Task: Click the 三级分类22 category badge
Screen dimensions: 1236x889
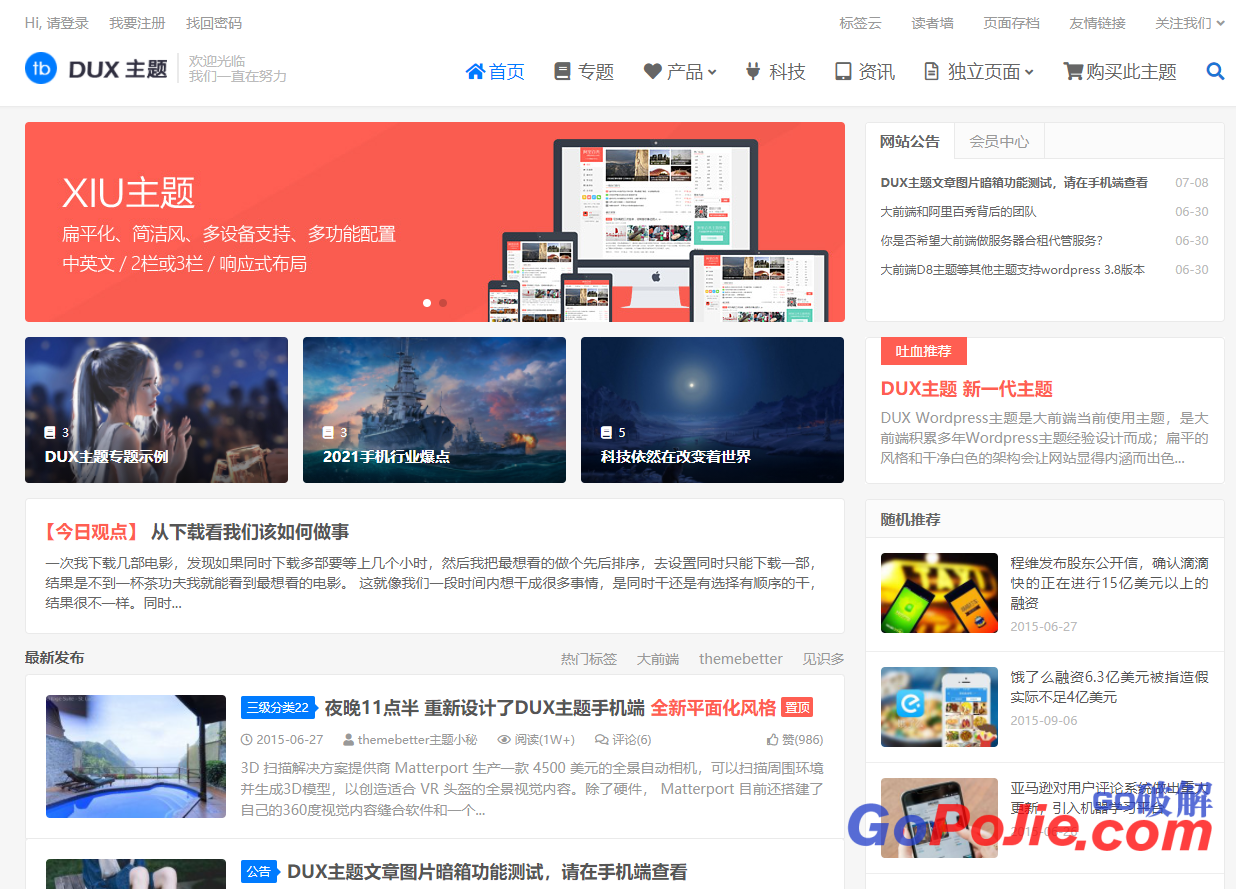Action: (277, 707)
